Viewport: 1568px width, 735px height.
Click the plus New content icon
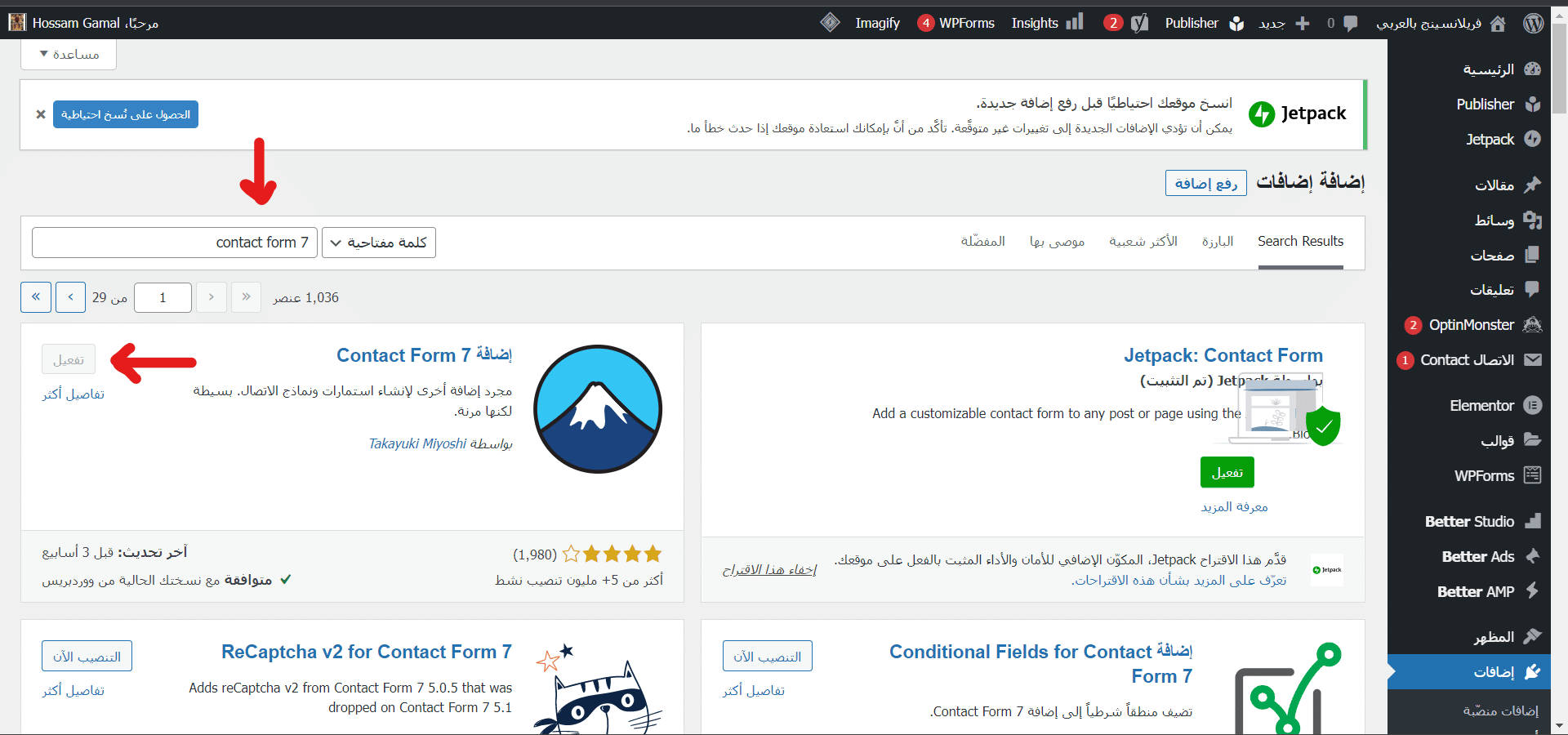pos(1303,23)
